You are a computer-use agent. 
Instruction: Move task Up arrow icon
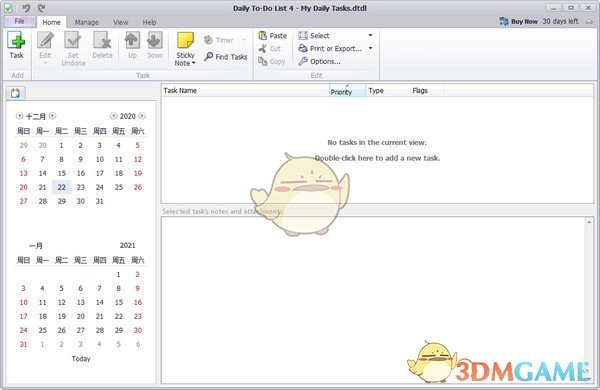[132, 40]
